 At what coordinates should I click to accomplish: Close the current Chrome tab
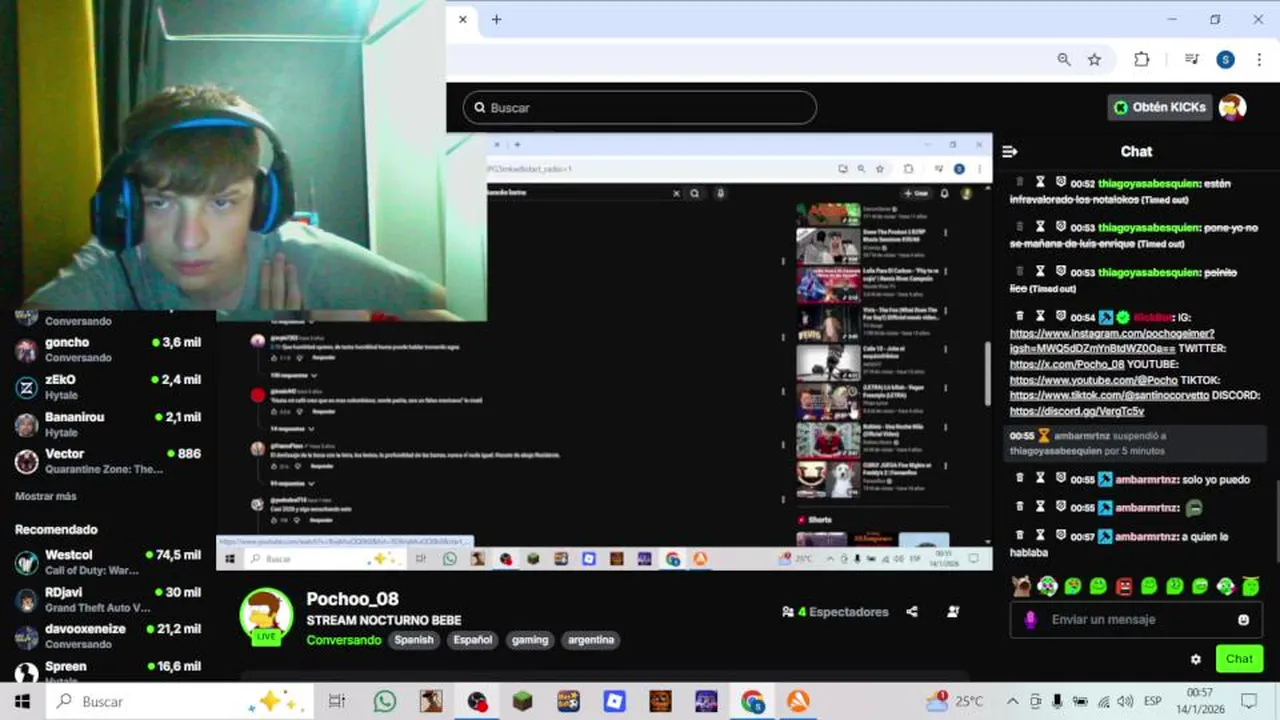tap(463, 19)
